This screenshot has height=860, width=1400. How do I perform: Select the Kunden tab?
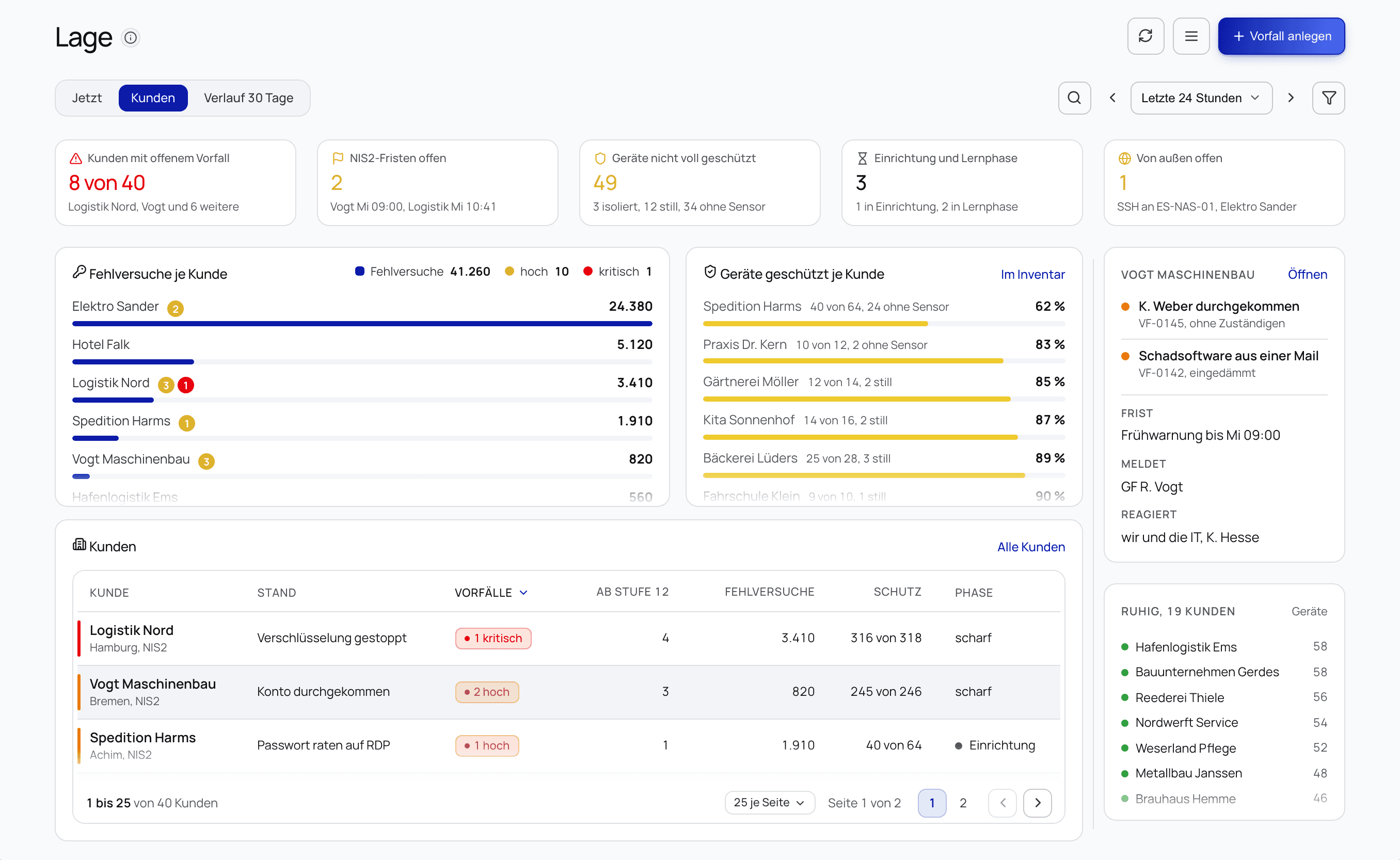[153, 98]
